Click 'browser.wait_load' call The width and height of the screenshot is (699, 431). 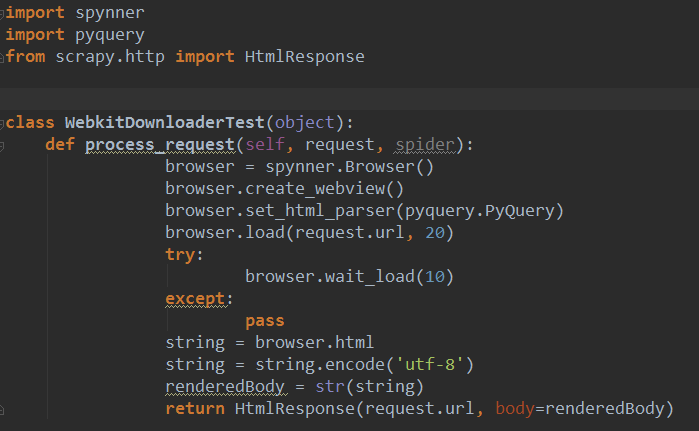point(330,277)
